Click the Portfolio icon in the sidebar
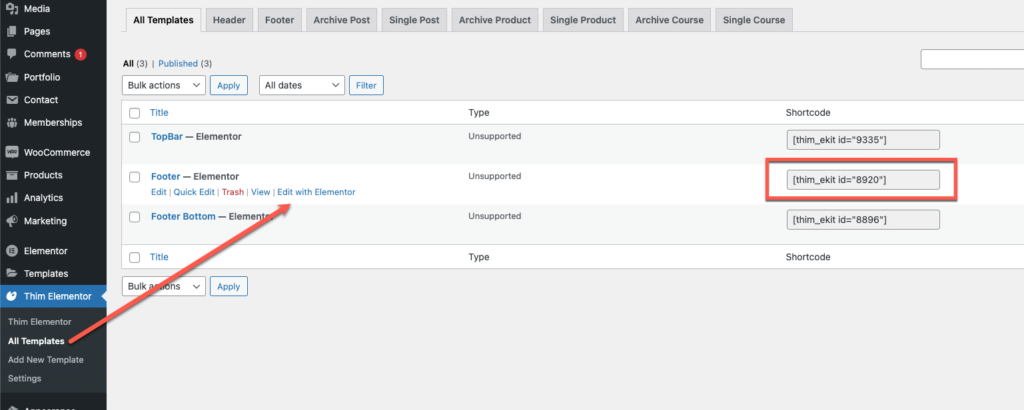 tap(11, 77)
